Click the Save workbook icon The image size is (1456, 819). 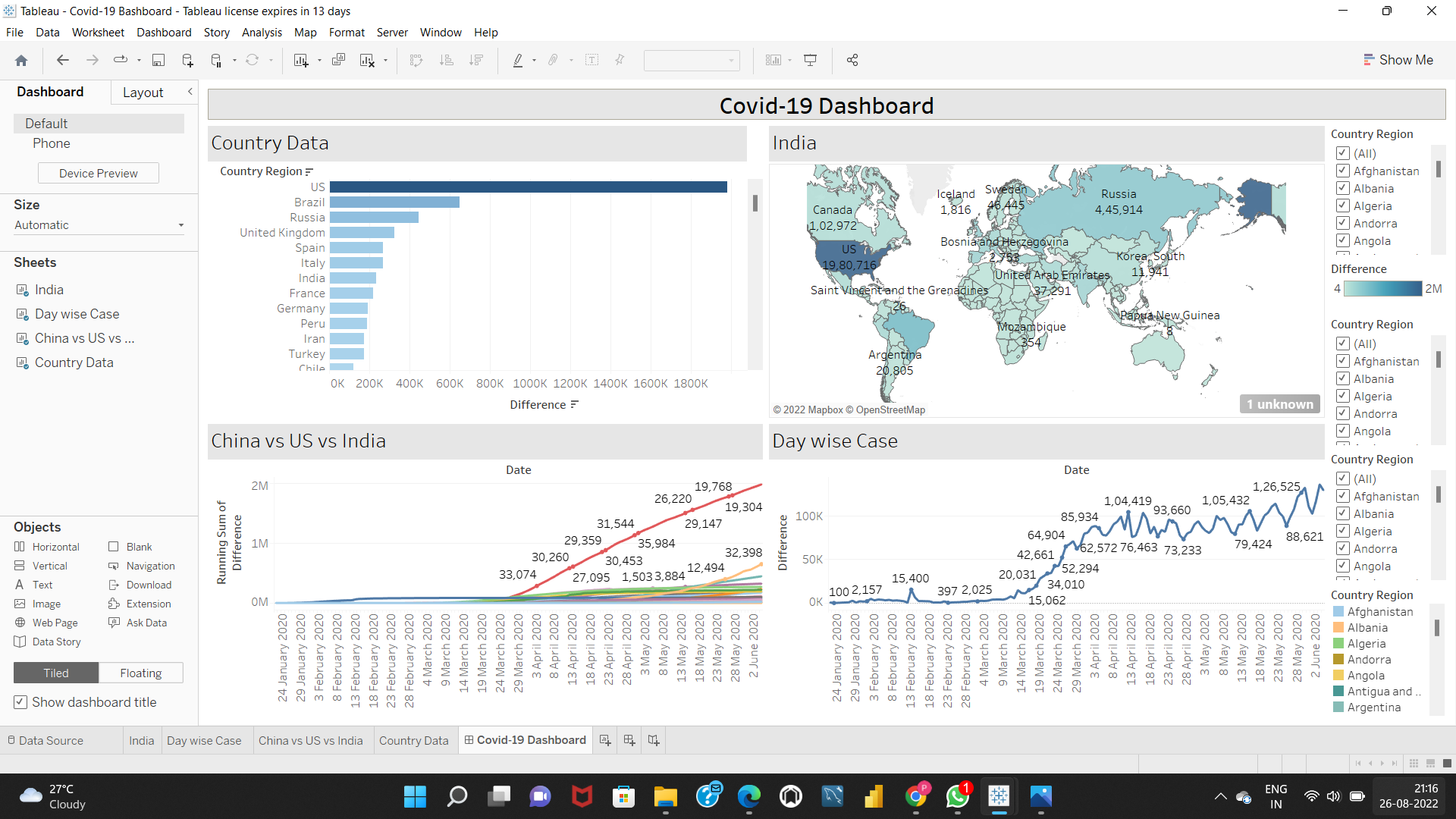click(158, 60)
